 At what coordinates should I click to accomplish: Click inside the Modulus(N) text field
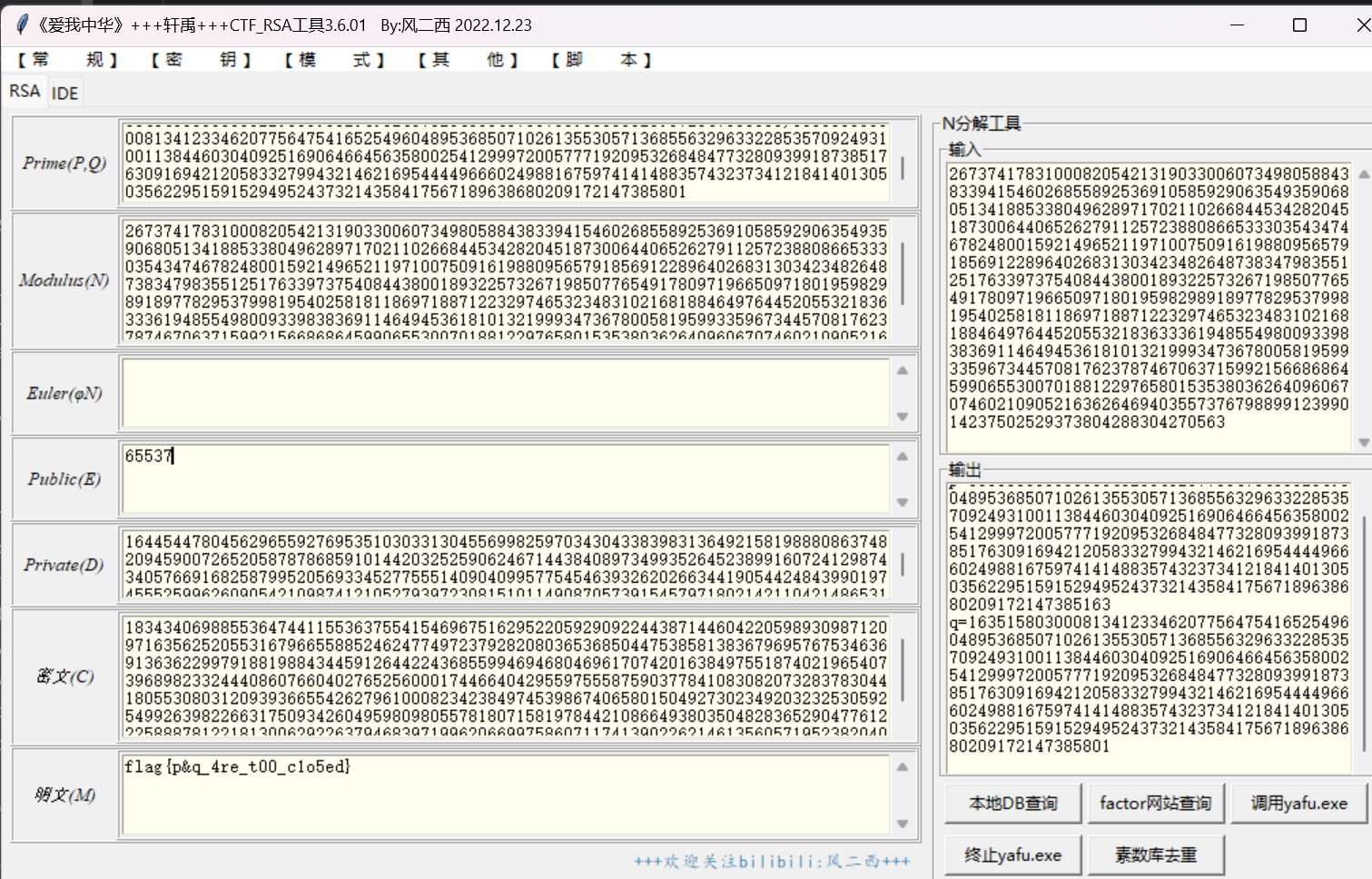506,280
